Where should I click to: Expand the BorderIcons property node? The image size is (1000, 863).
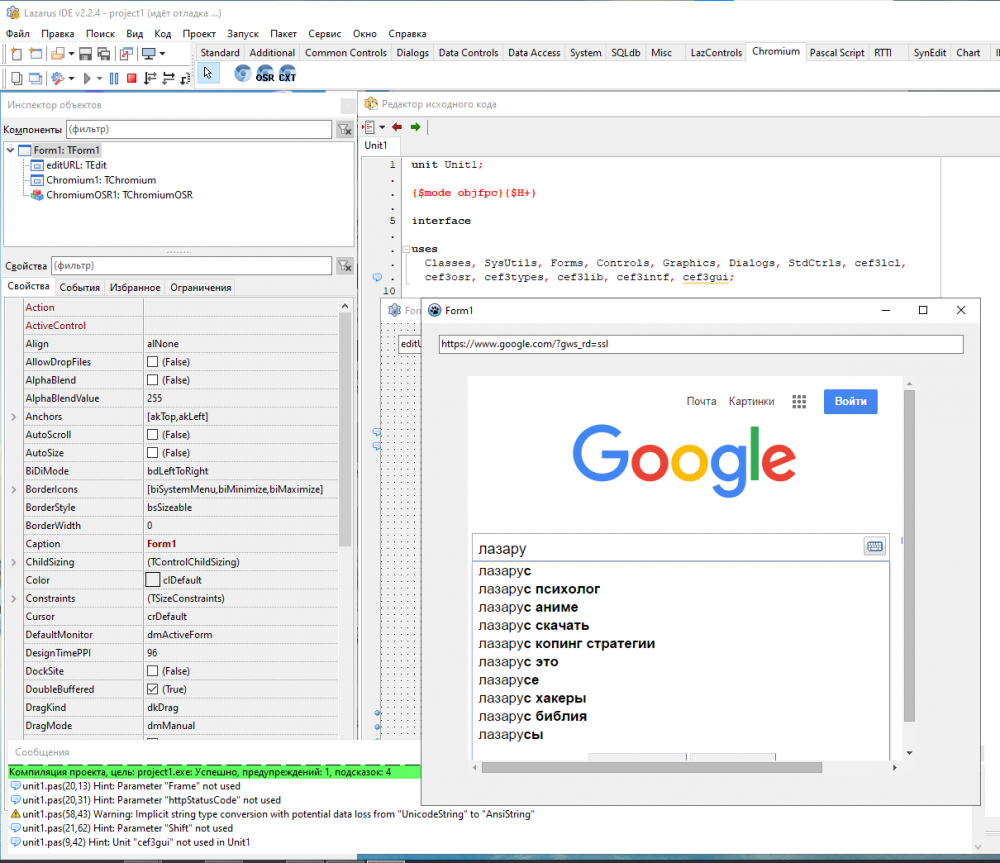coord(14,489)
